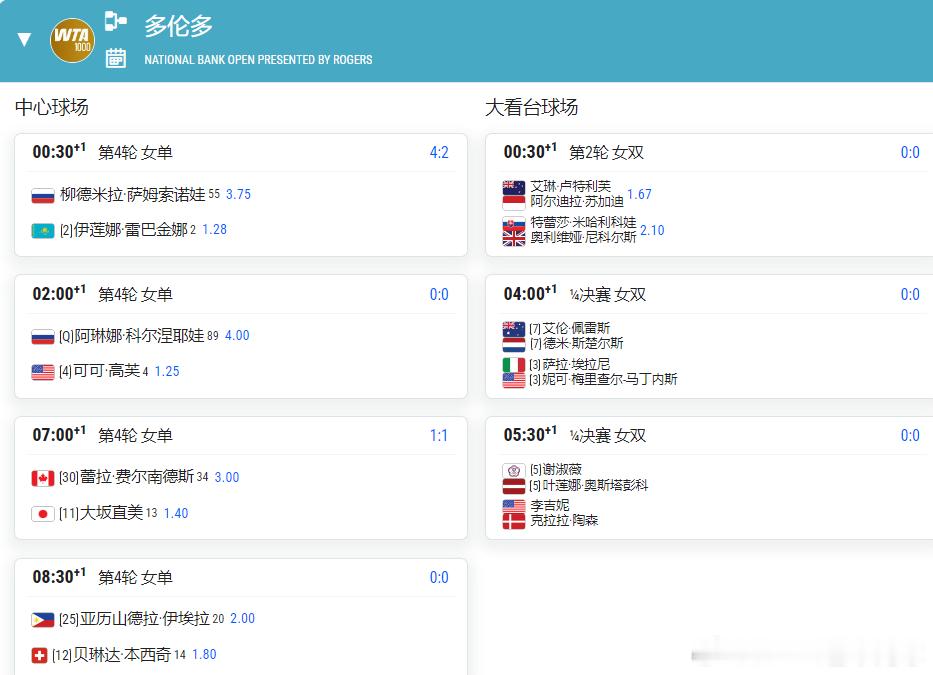Open player 萨拉·埃拉尼
The width and height of the screenshot is (933, 675).
(x=576, y=364)
